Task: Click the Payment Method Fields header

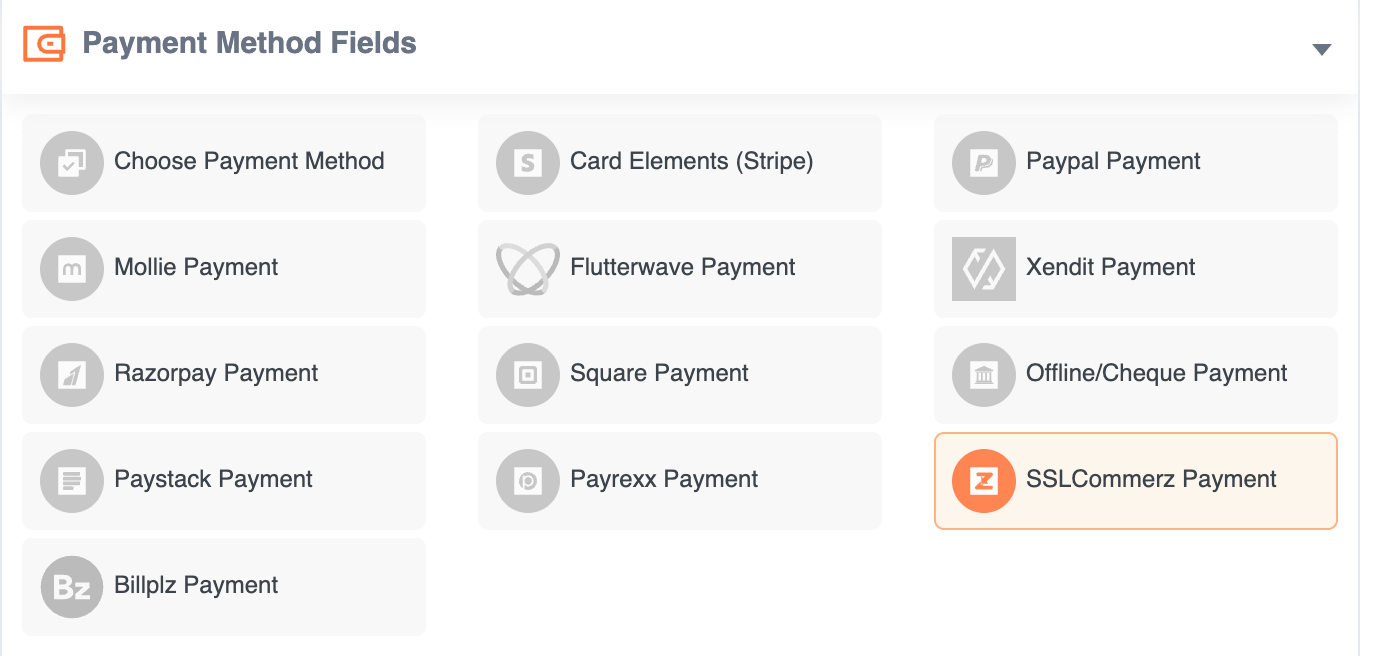Action: pyautogui.click(x=250, y=43)
